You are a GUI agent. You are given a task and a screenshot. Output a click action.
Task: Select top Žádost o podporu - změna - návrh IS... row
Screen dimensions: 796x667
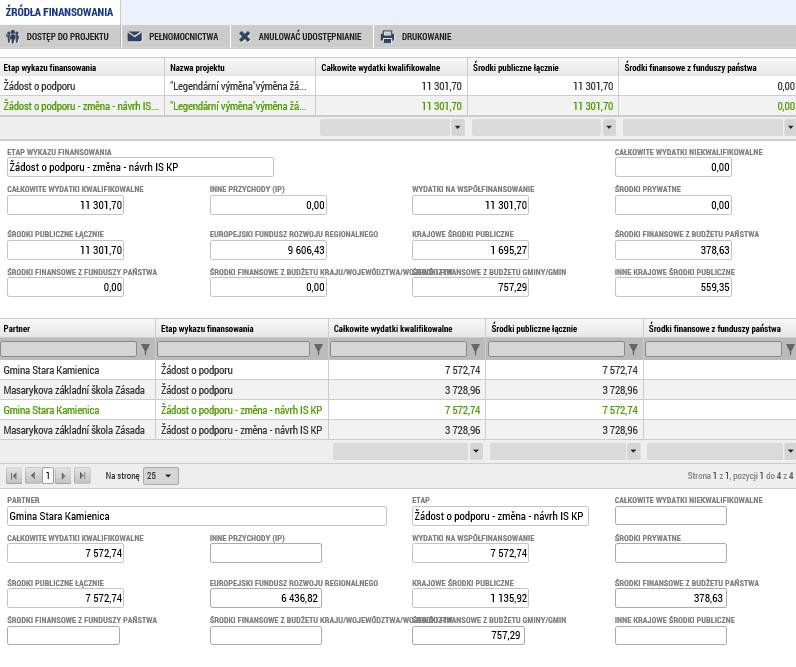(x=398, y=106)
